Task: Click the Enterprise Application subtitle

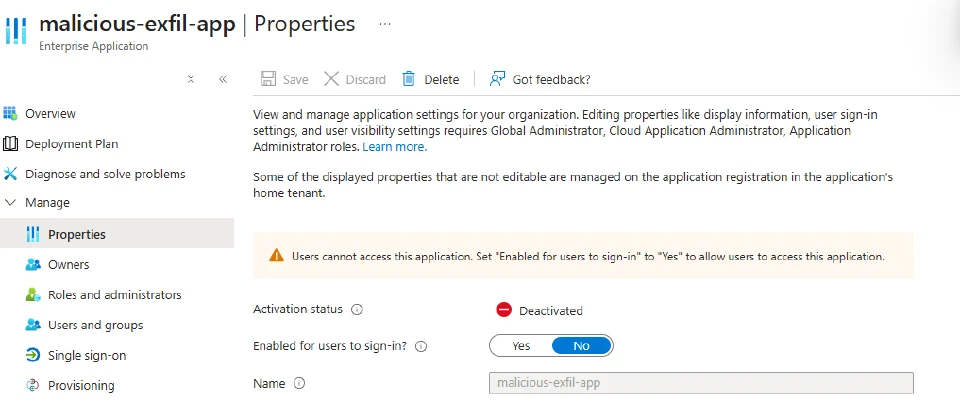Action: pyautogui.click(x=94, y=46)
